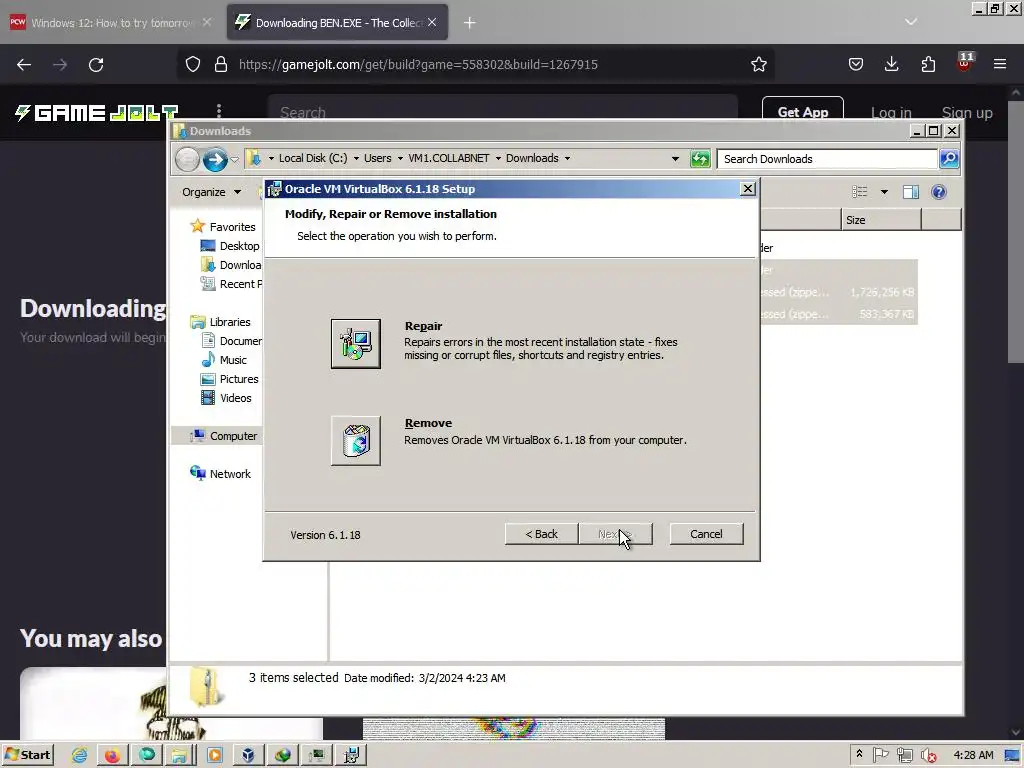Image resolution: width=1024 pixels, height=768 pixels.
Task: Click the Game Jolt logo
Action: [x=97, y=112]
